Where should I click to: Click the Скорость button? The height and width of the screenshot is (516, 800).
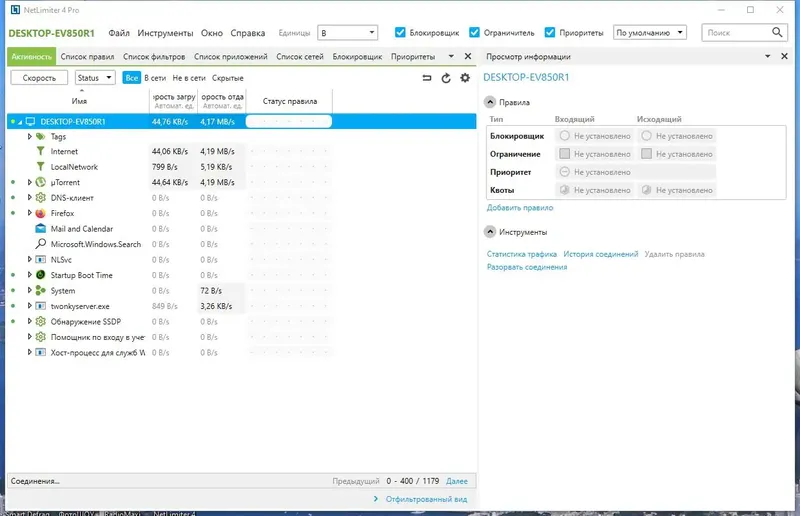[x=39, y=78]
